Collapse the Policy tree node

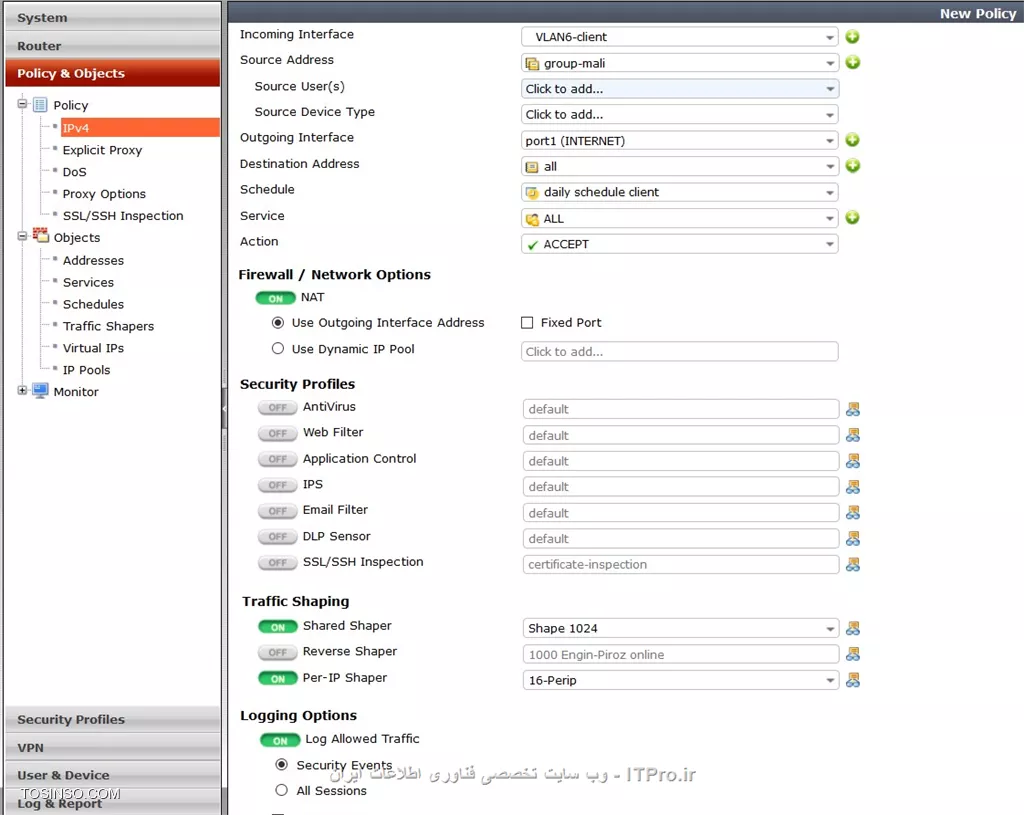(22, 104)
